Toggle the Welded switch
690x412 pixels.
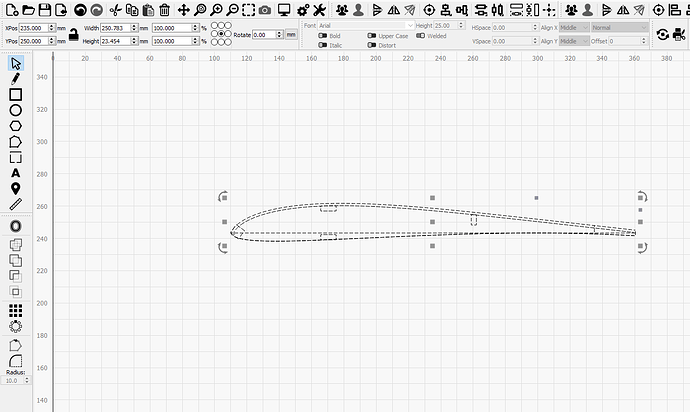420,36
